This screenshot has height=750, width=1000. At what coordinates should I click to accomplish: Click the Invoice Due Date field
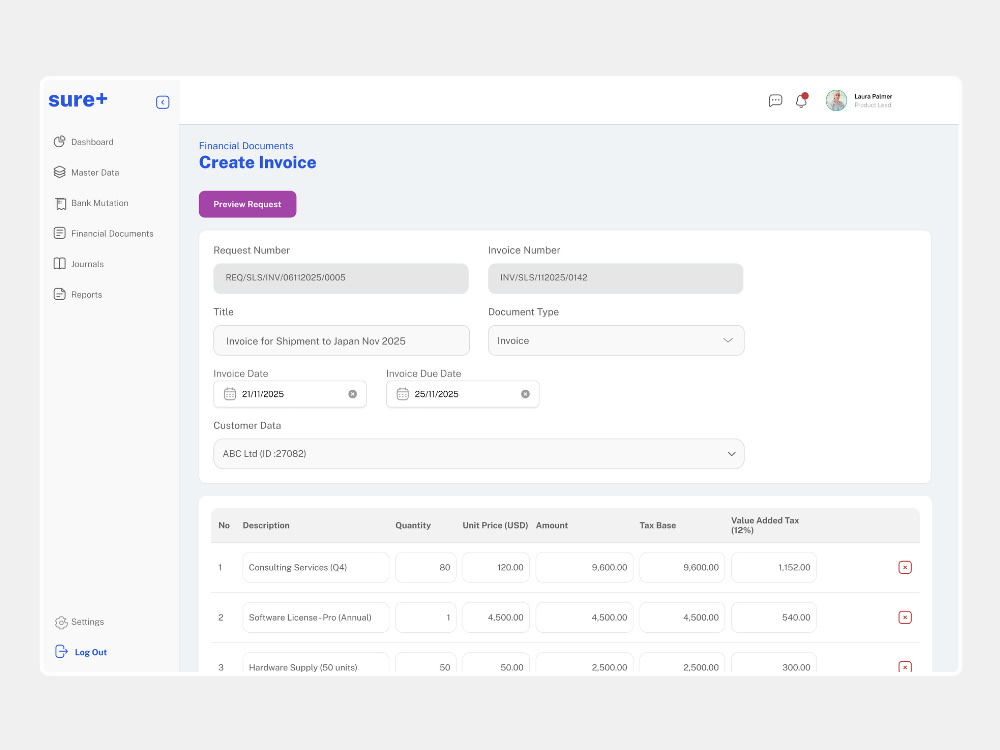click(462, 394)
